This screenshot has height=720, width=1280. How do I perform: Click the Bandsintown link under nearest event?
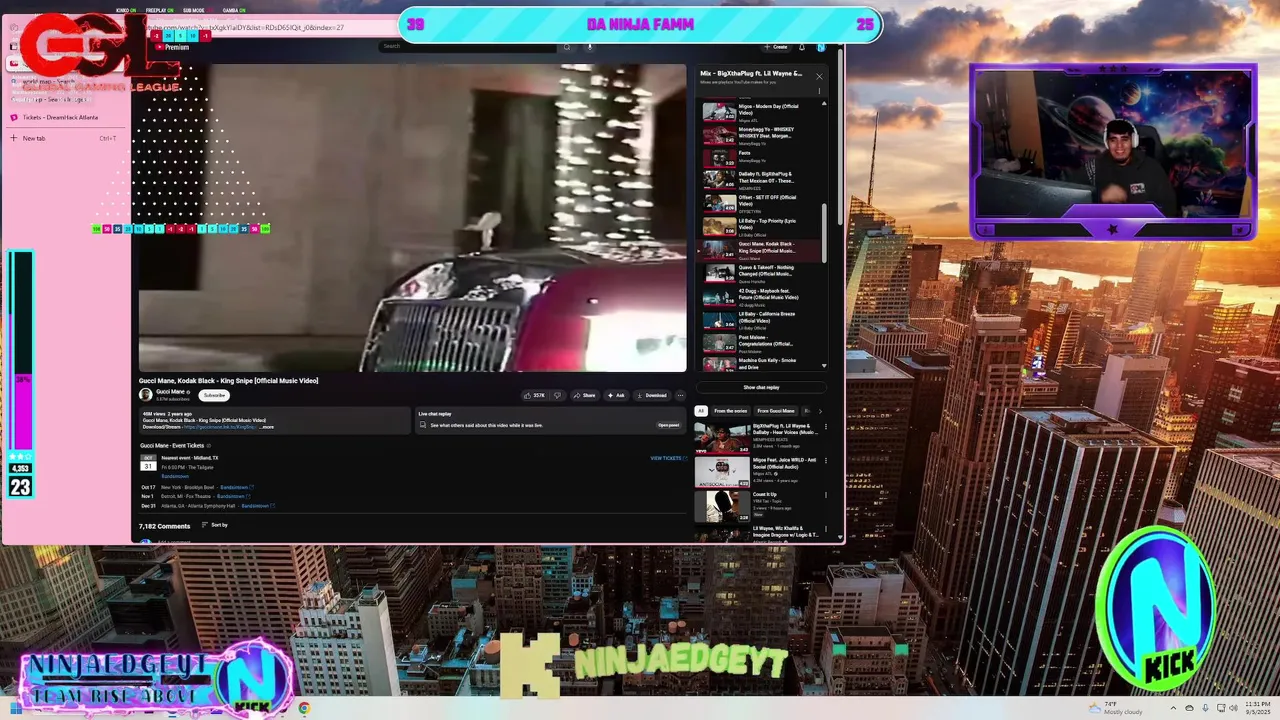(175, 476)
